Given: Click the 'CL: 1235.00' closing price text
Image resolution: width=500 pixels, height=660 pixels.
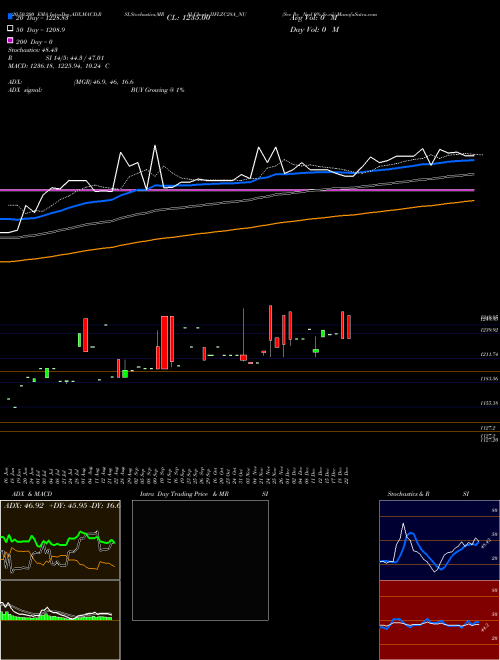Looking at the screenshot, I should (188, 18).
